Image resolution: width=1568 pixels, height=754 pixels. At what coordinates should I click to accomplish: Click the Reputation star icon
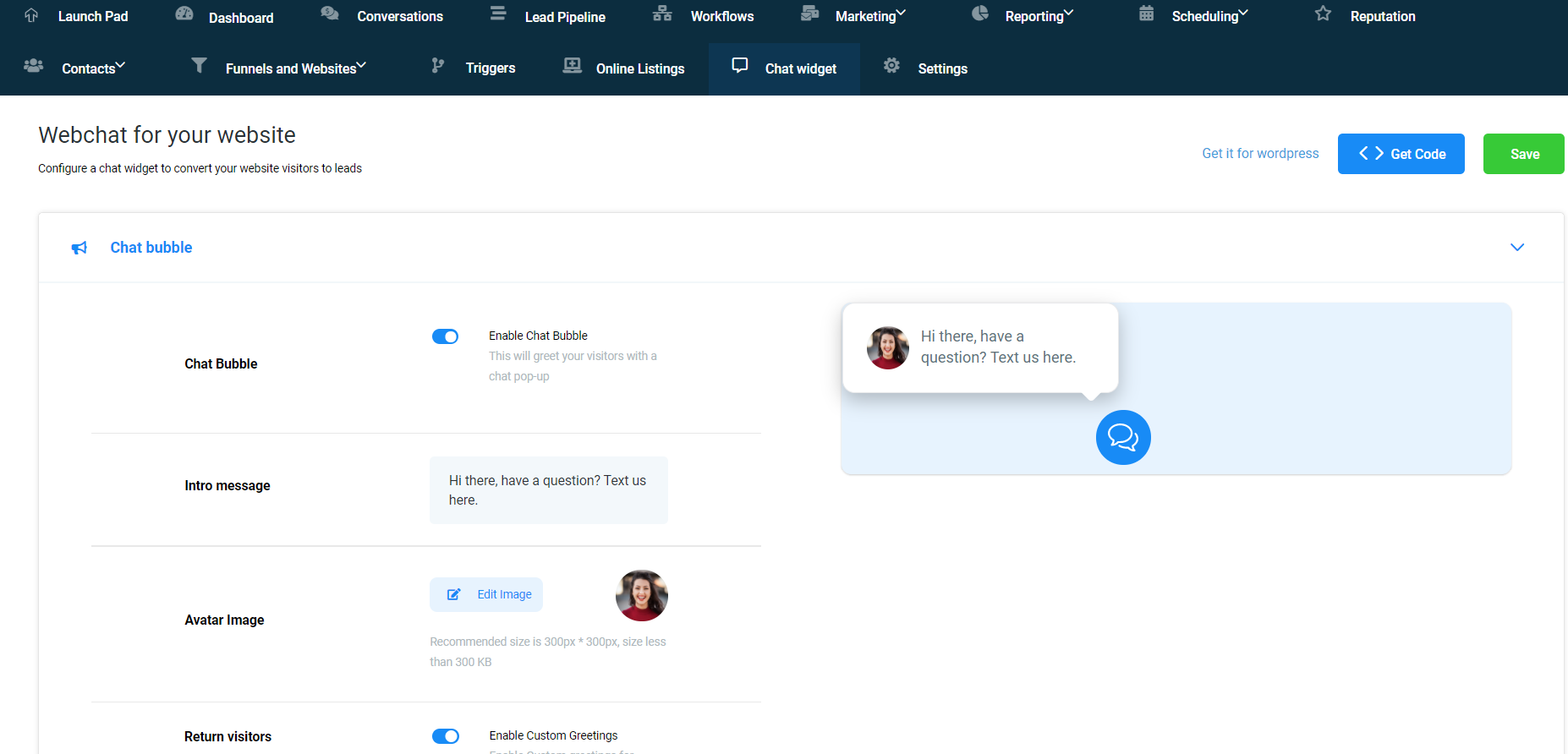[1324, 14]
